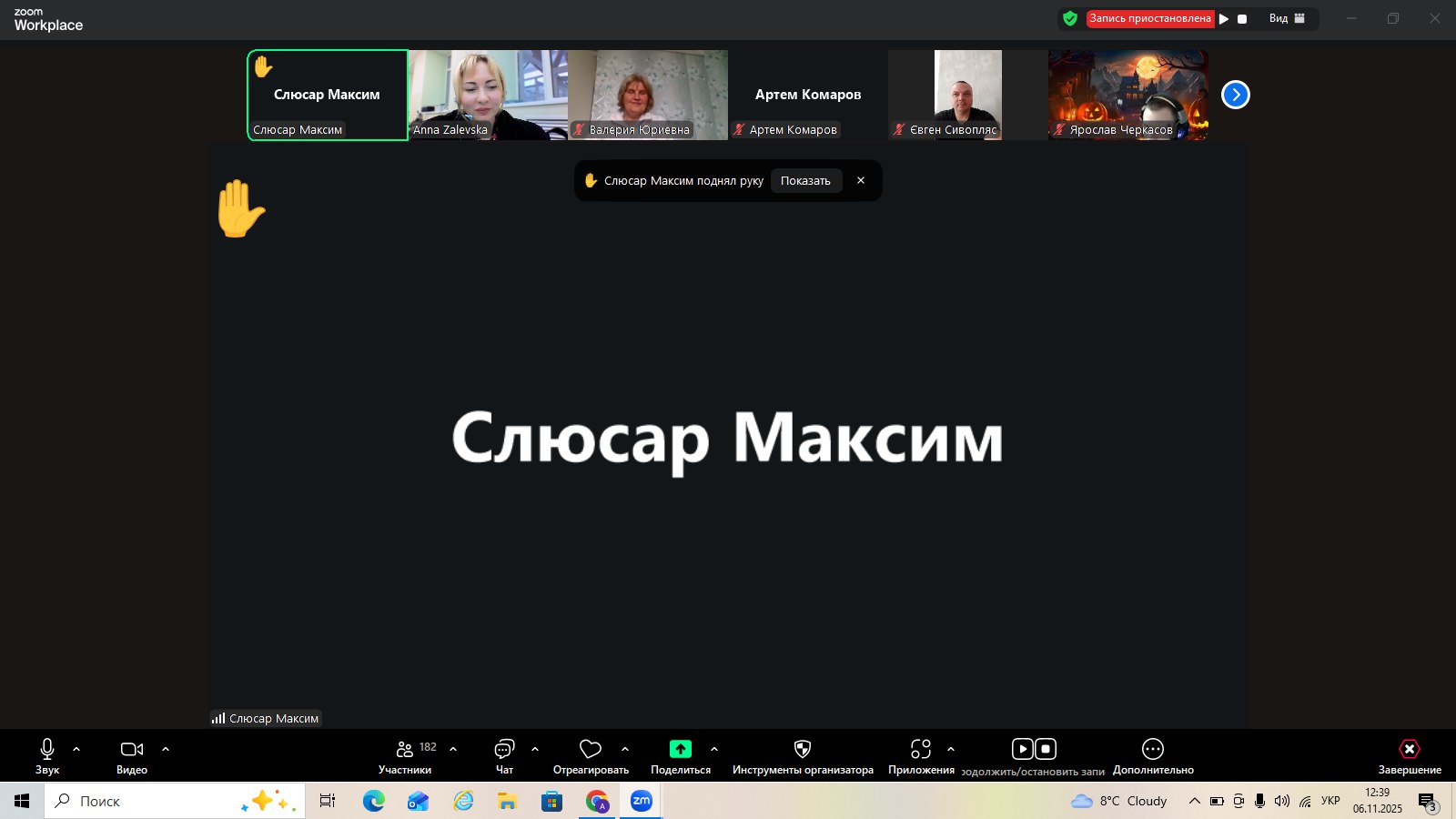Viewport: 1456px width, 819px height.
Task: Resume recording with top play button
Action: coord(1224,18)
